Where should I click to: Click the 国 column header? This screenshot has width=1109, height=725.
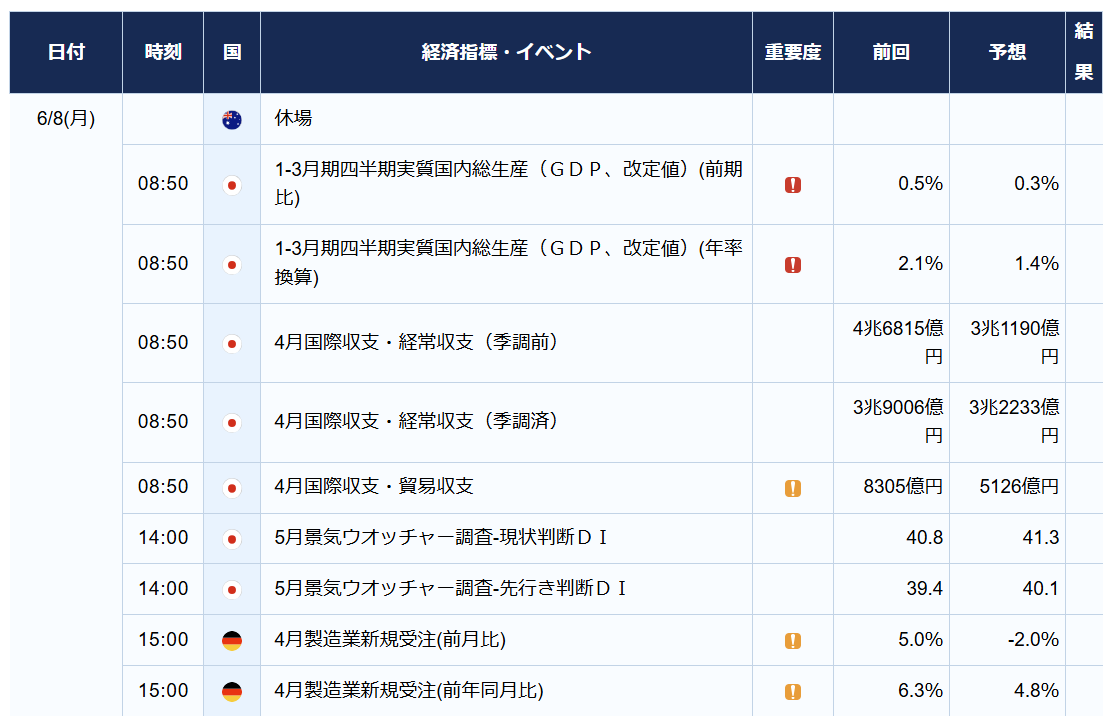click(232, 52)
